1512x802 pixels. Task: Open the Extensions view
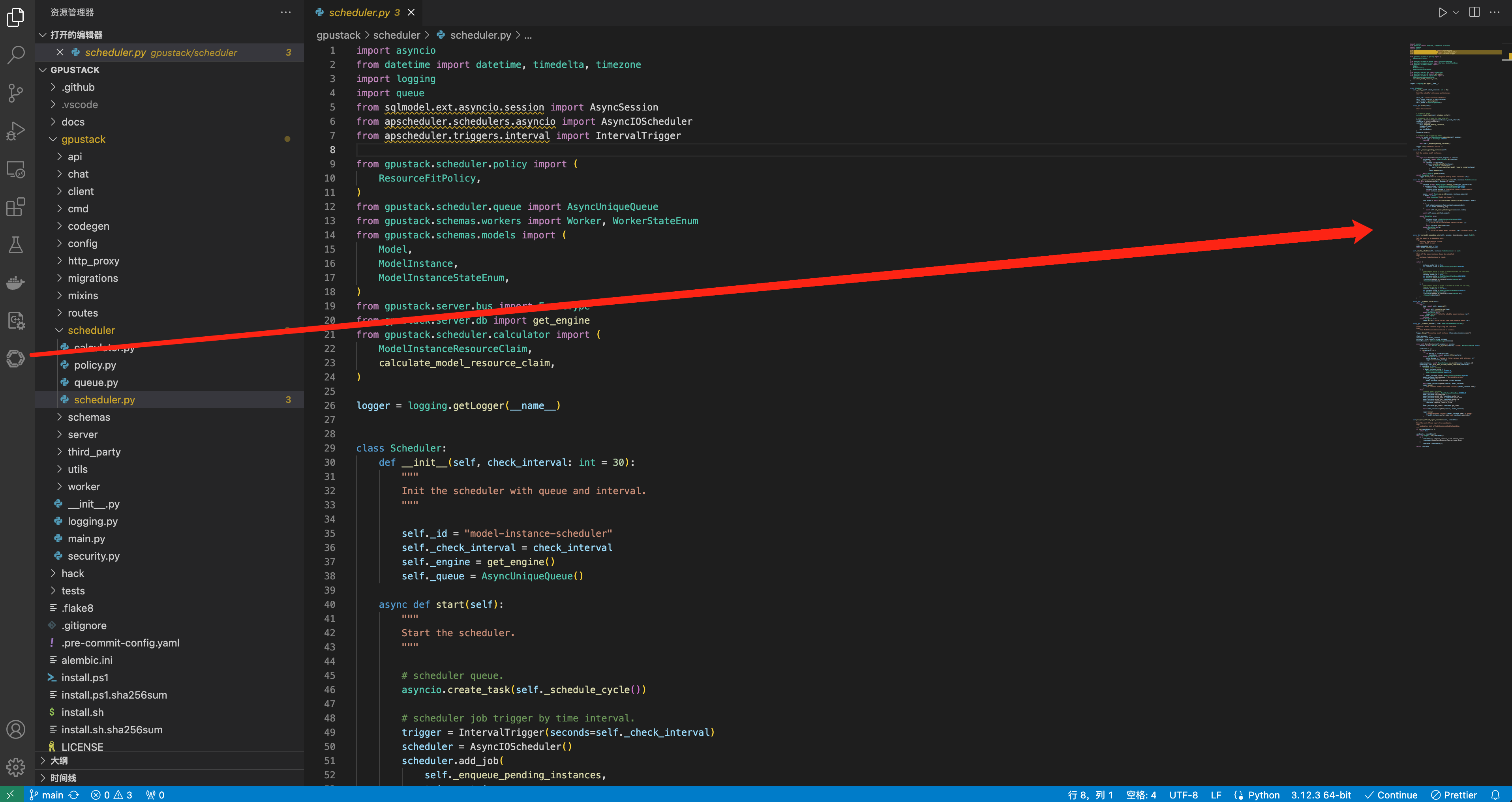tap(16, 207)
